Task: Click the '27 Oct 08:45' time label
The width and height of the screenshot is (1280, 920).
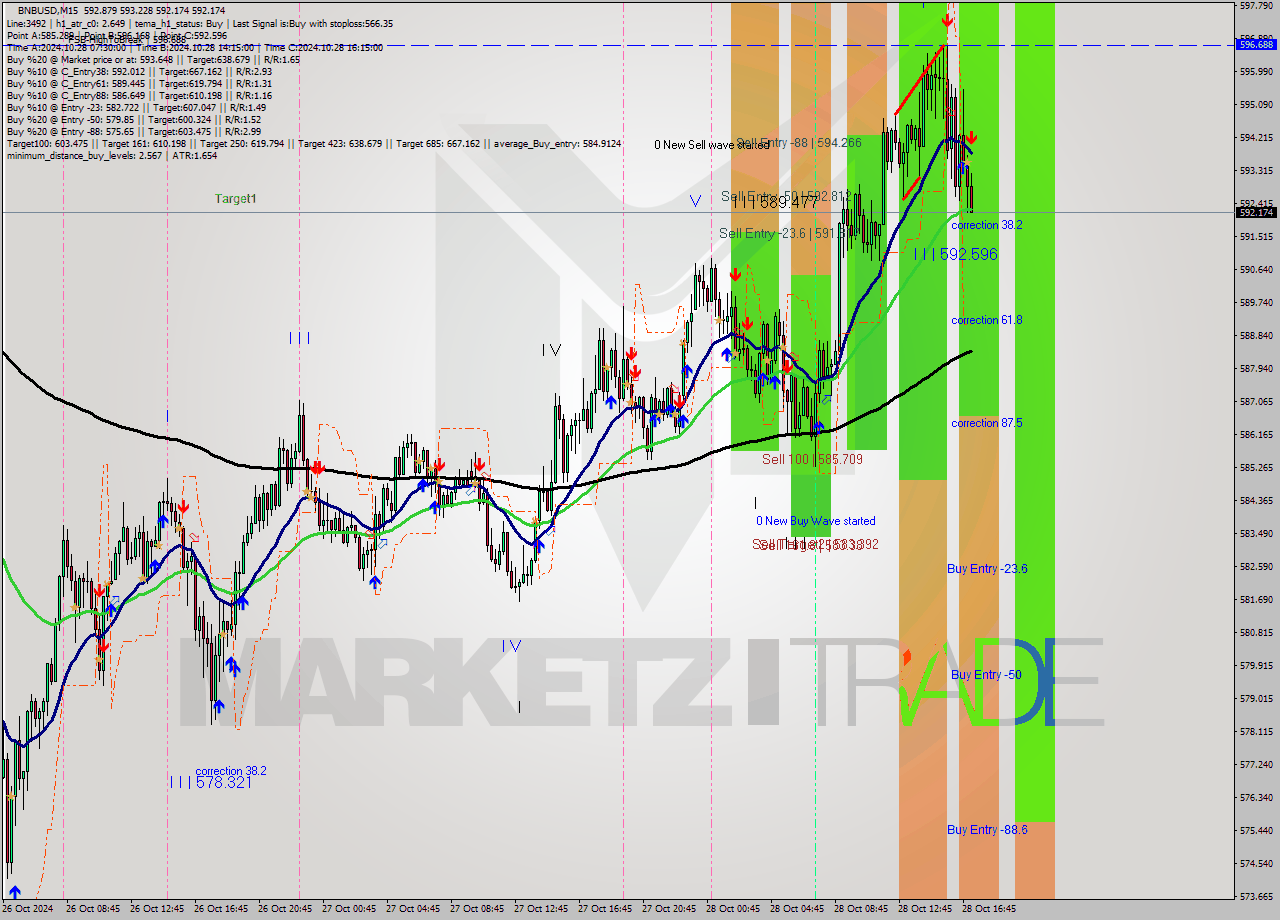Action: [x=477, y=909]
